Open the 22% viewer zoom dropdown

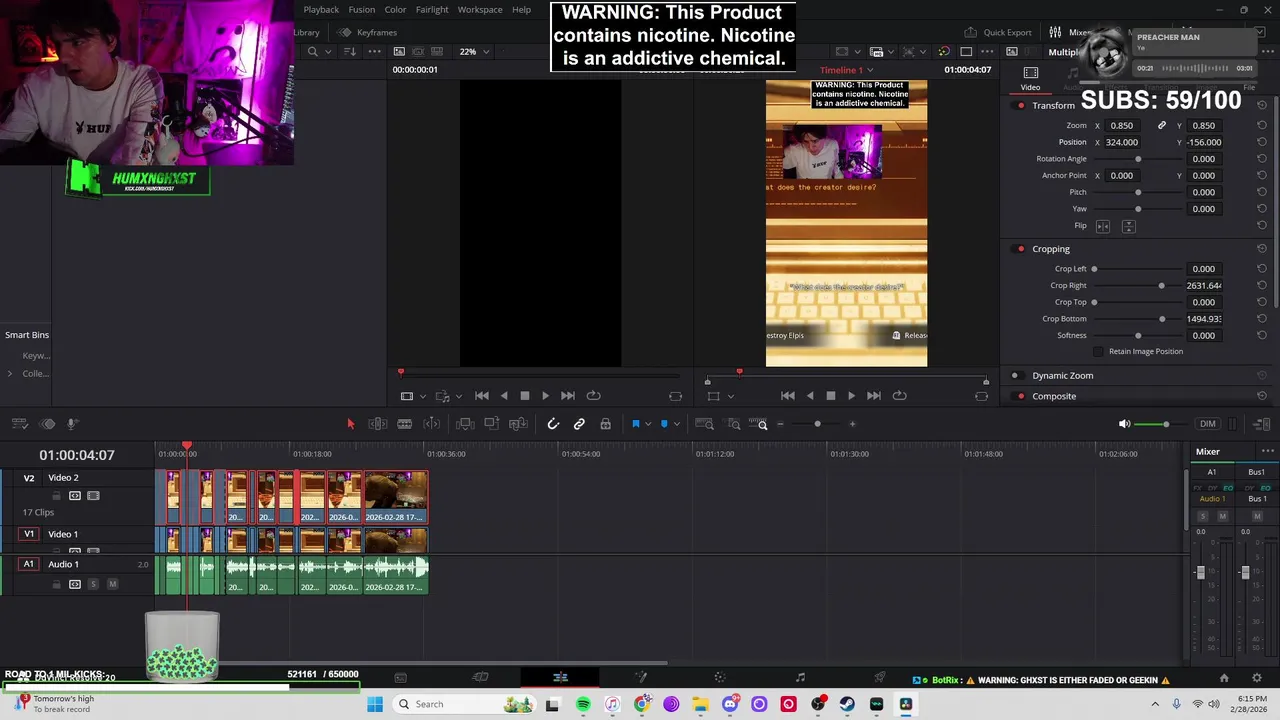[x=474, y=52]
